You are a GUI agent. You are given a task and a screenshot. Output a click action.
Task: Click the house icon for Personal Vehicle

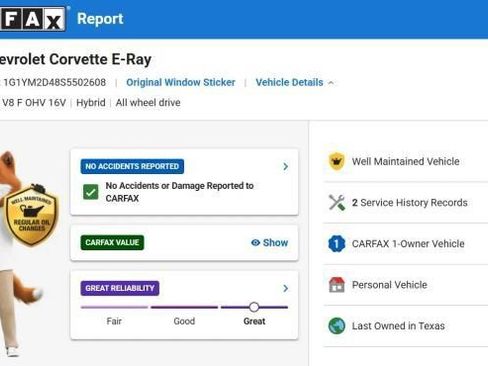[x=337, y=285]
